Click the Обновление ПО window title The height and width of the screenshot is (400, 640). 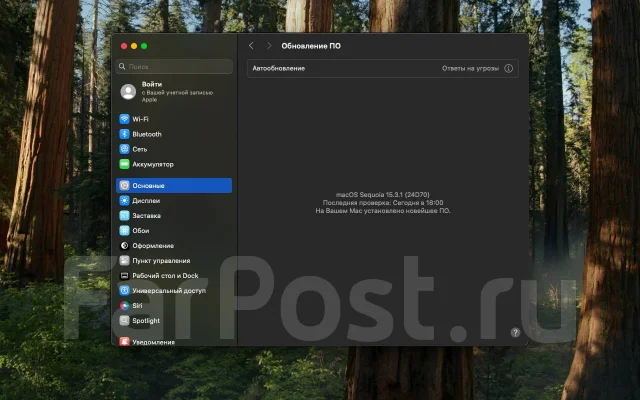[x=311, y=46]
